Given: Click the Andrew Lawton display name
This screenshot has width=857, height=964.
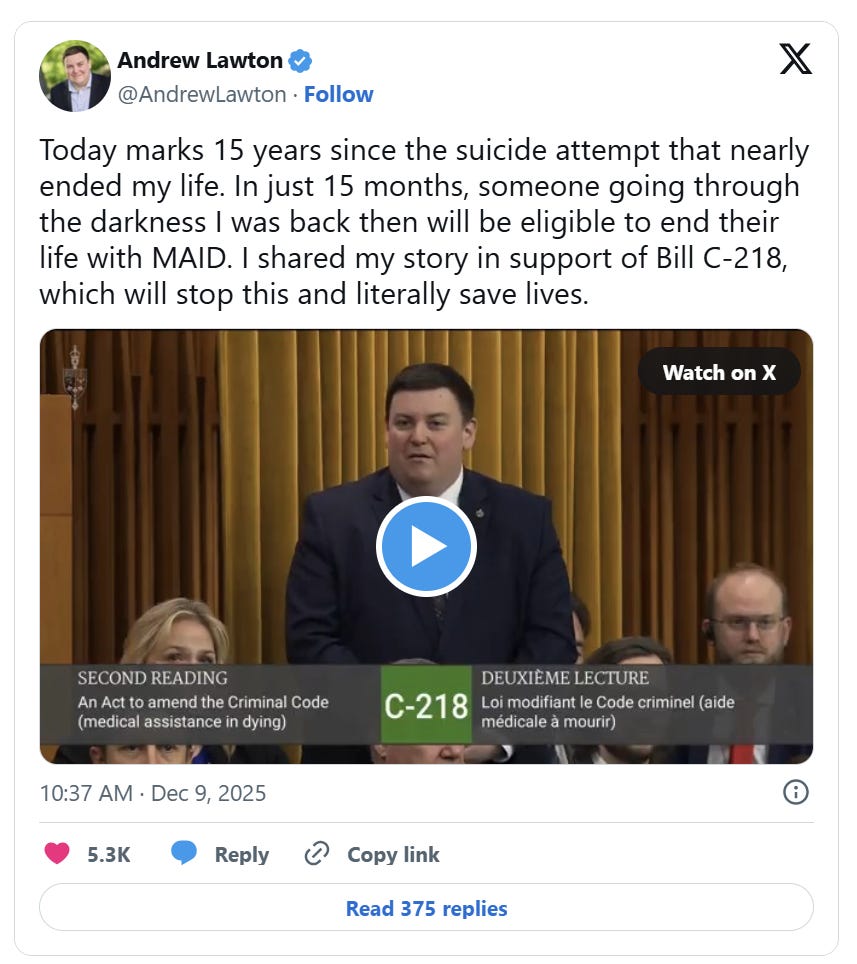Looking at the screenshot, I should pyautogui.click(x=200, y=60).
